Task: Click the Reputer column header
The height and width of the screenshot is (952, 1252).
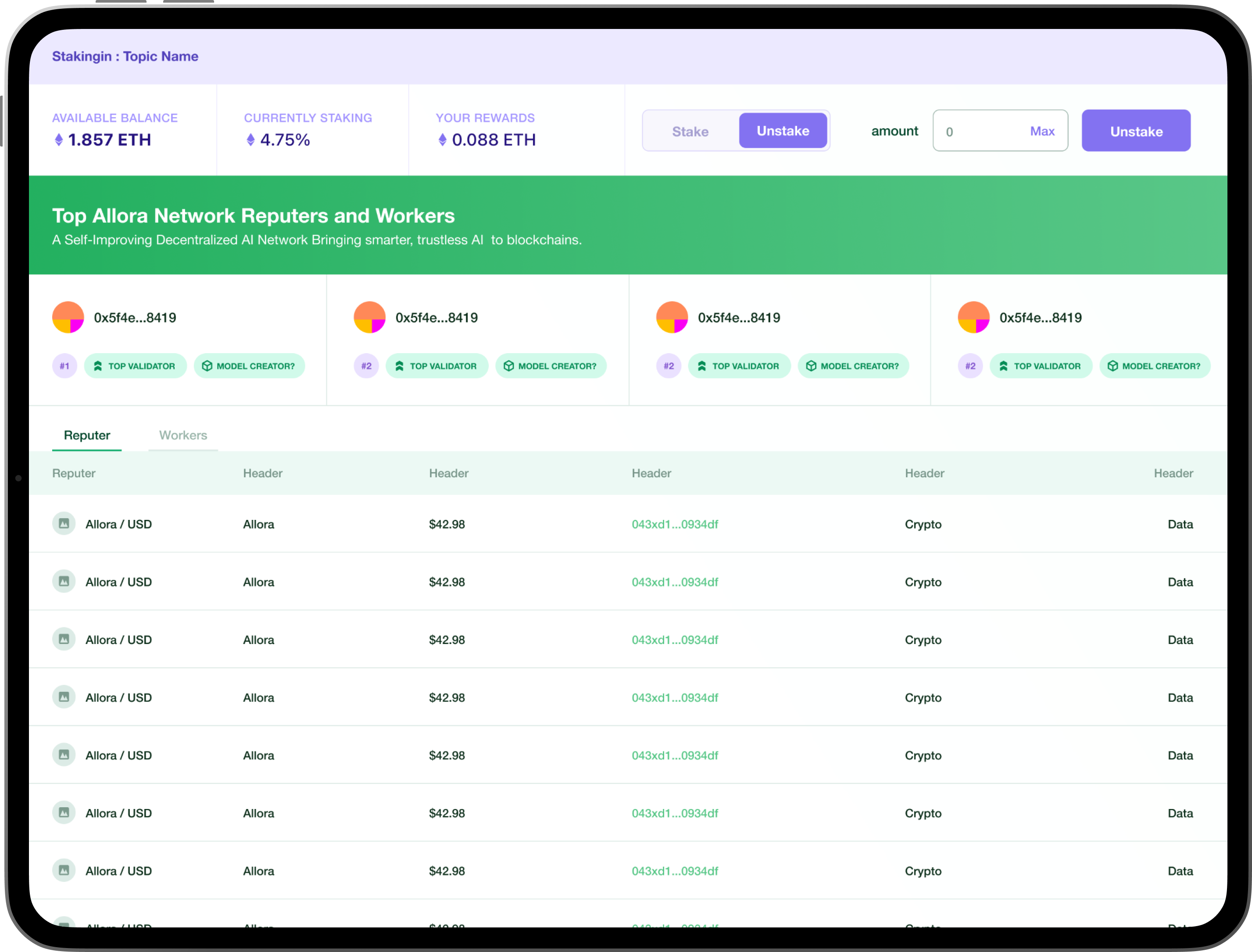Action: point(74,473)
